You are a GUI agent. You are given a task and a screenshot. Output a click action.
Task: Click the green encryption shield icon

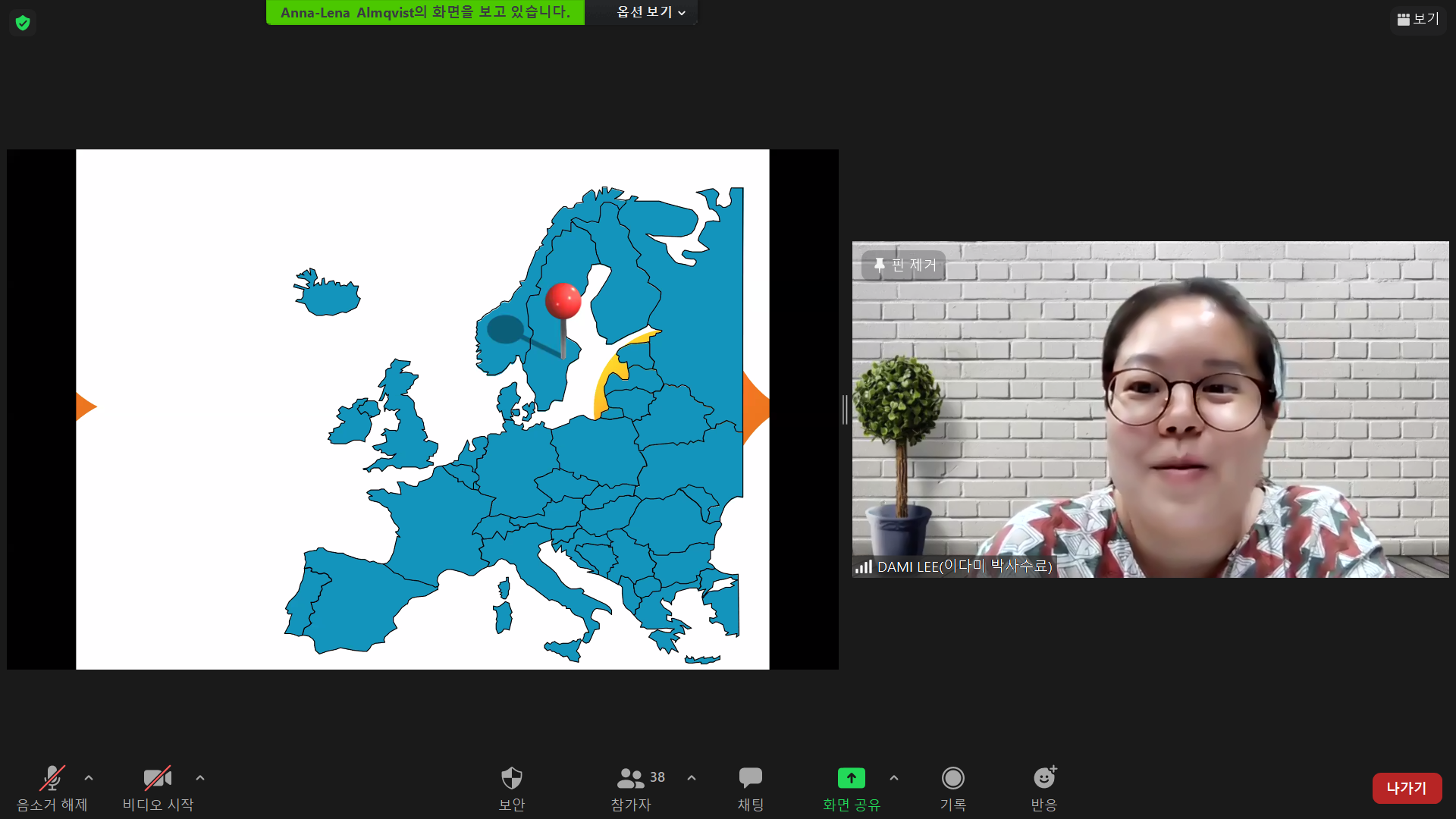[23, 23]
